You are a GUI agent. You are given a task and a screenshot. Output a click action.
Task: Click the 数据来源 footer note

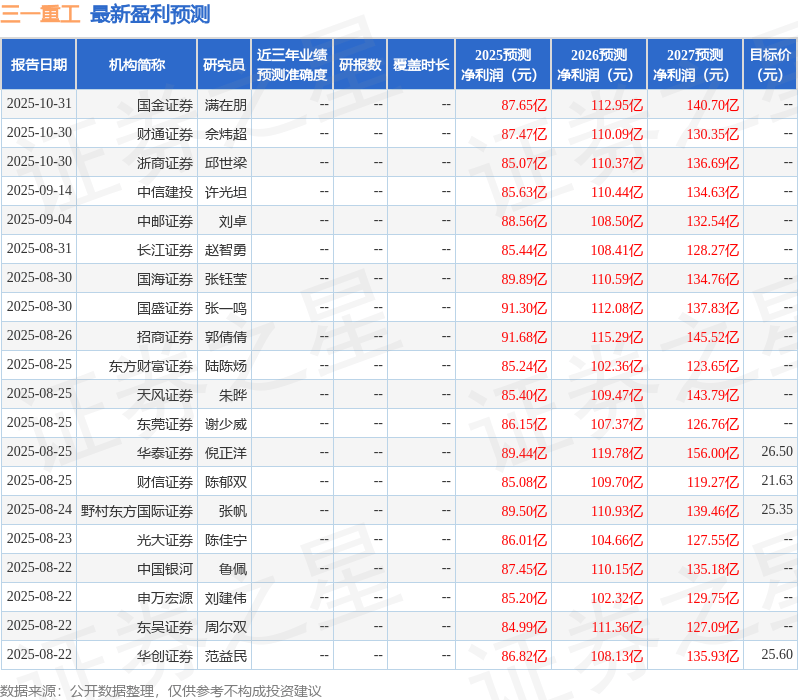pyautogui.click(x=161, y=691)
